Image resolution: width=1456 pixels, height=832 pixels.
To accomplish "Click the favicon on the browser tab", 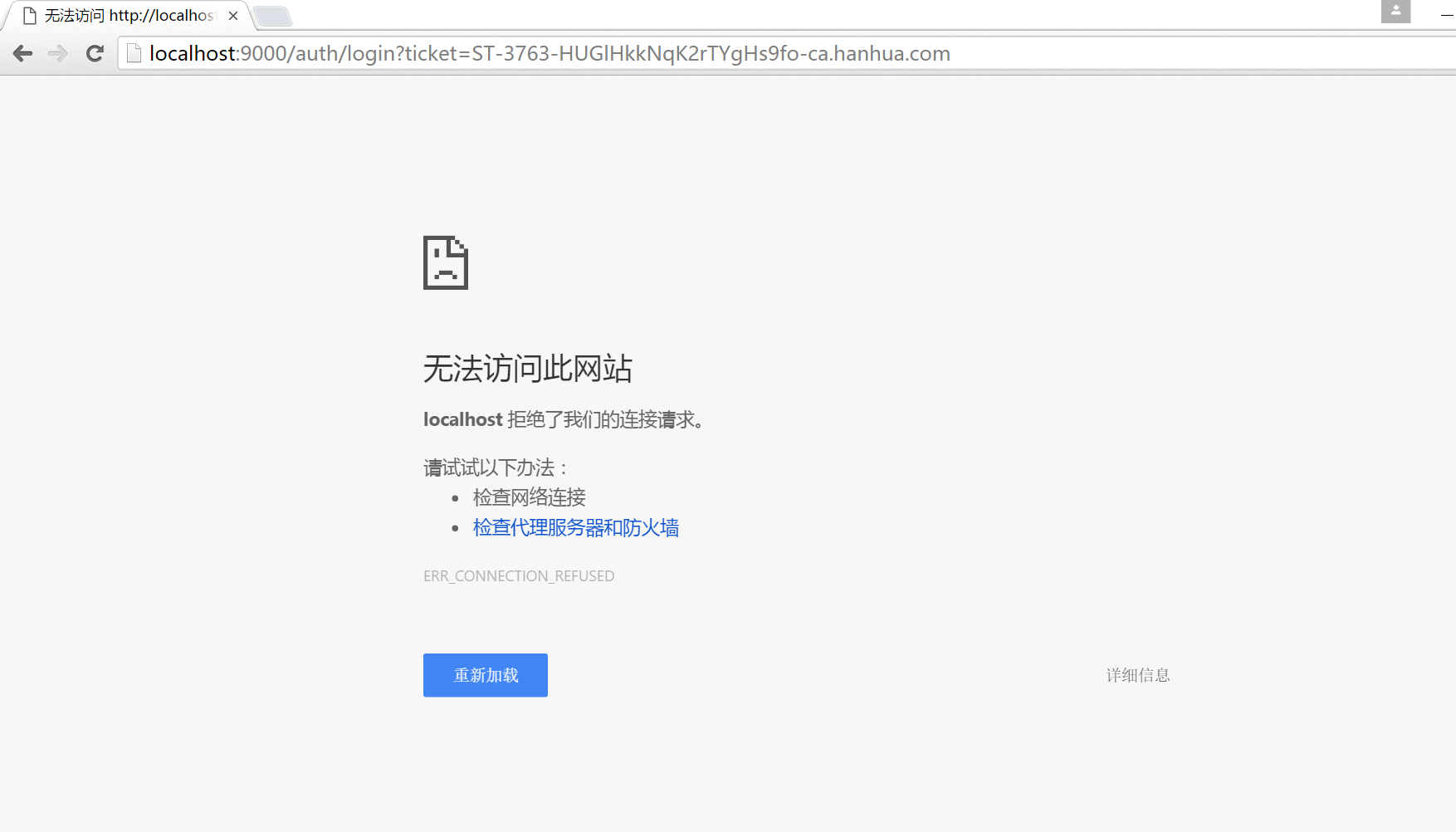I will tap(29, 15).
